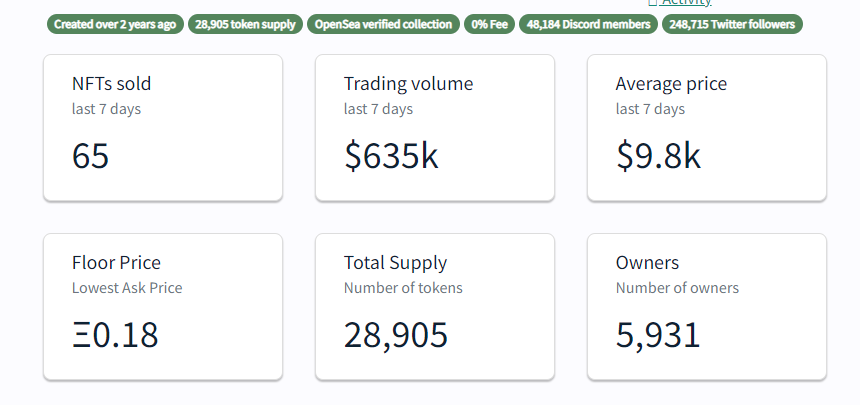The height and width of the screenshot is (405, 860).
Task: Open the Average price card
Action: pyautogui.click(x=707, y=127)
